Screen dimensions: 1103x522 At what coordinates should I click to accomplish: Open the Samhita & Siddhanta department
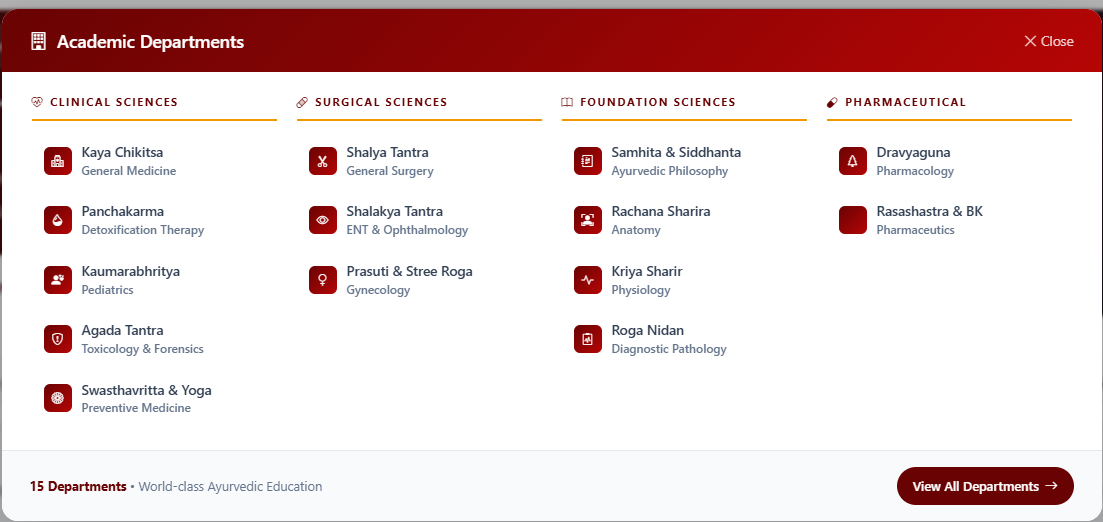tap(676, 161)
